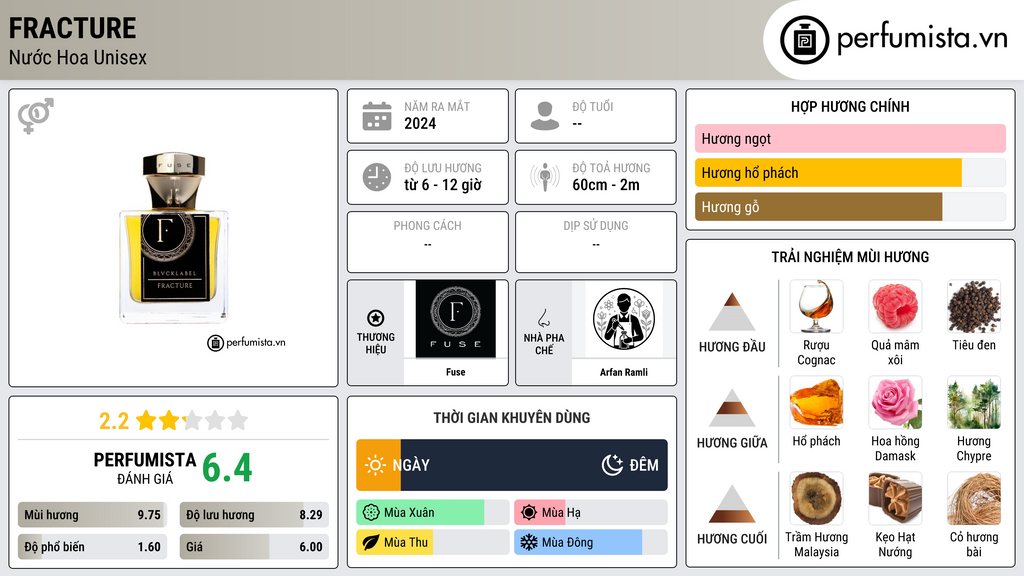
Task: Click the star badge icon above Thương hiệu
Action: click(376, 318)
